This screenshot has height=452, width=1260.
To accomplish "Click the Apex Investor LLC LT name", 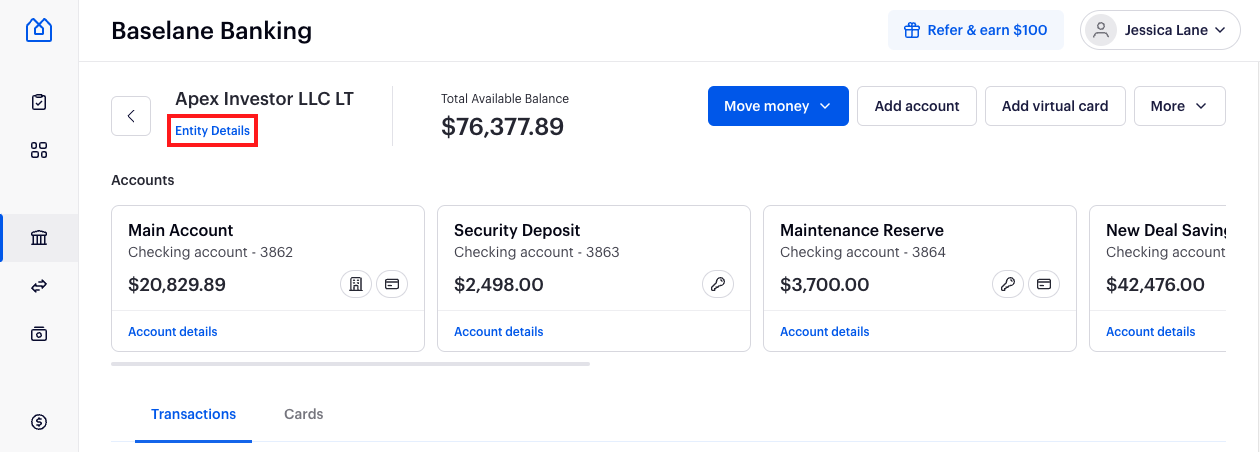I will [x=264, y=99].
